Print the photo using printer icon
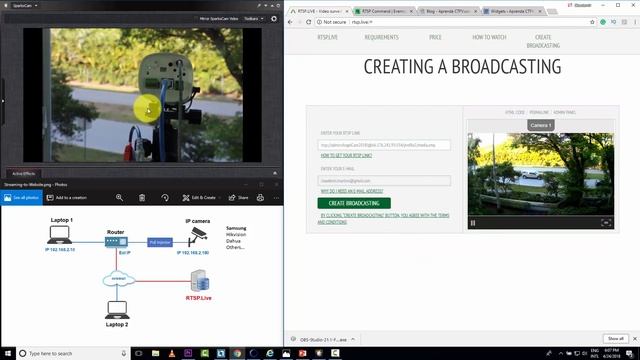 (260, 198)
